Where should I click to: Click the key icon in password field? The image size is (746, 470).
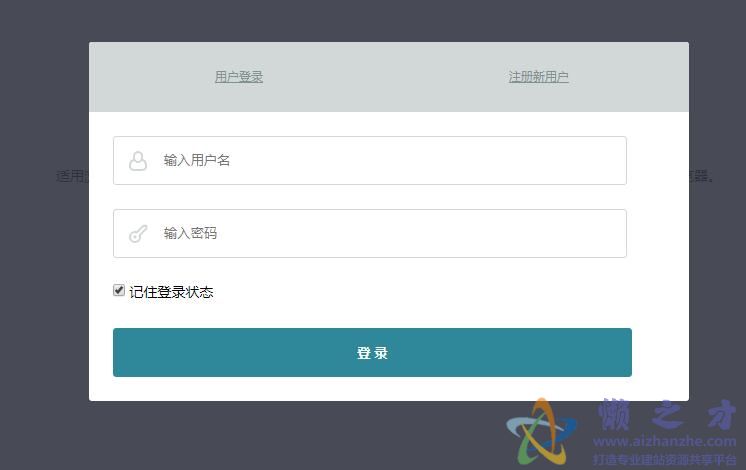[138, 234]
